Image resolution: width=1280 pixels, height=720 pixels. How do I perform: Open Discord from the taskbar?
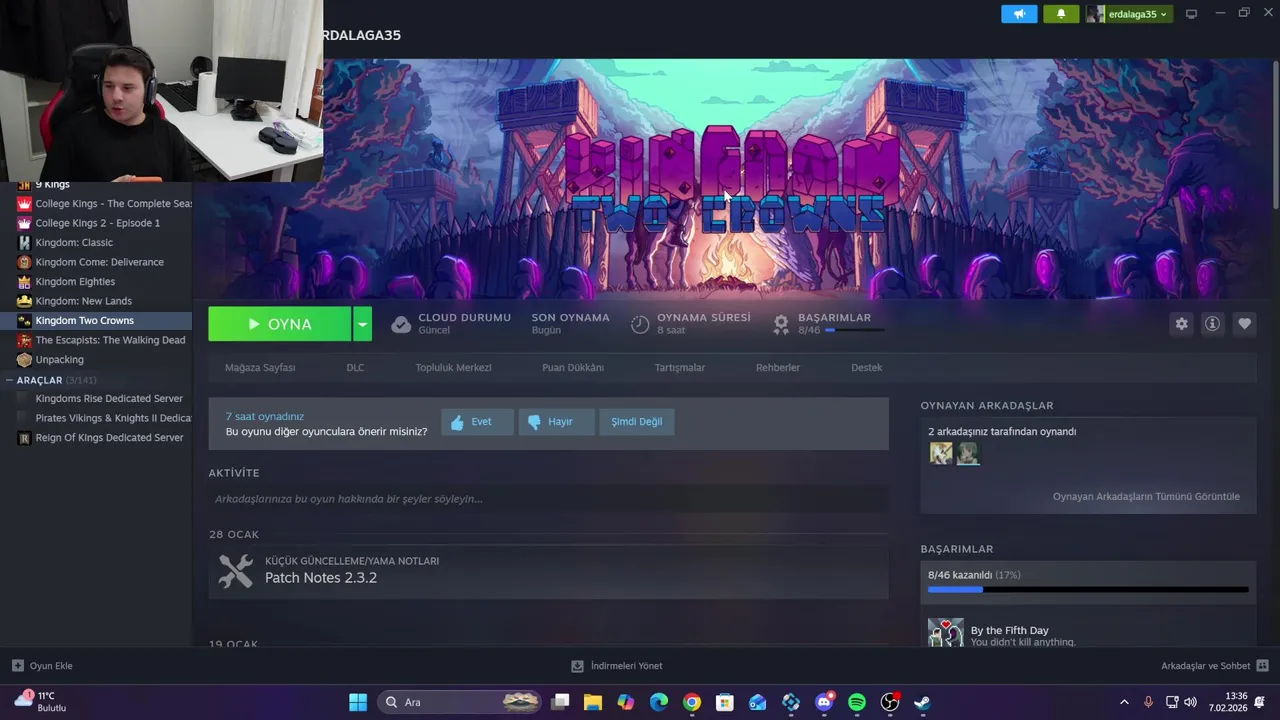coord(824,702)
